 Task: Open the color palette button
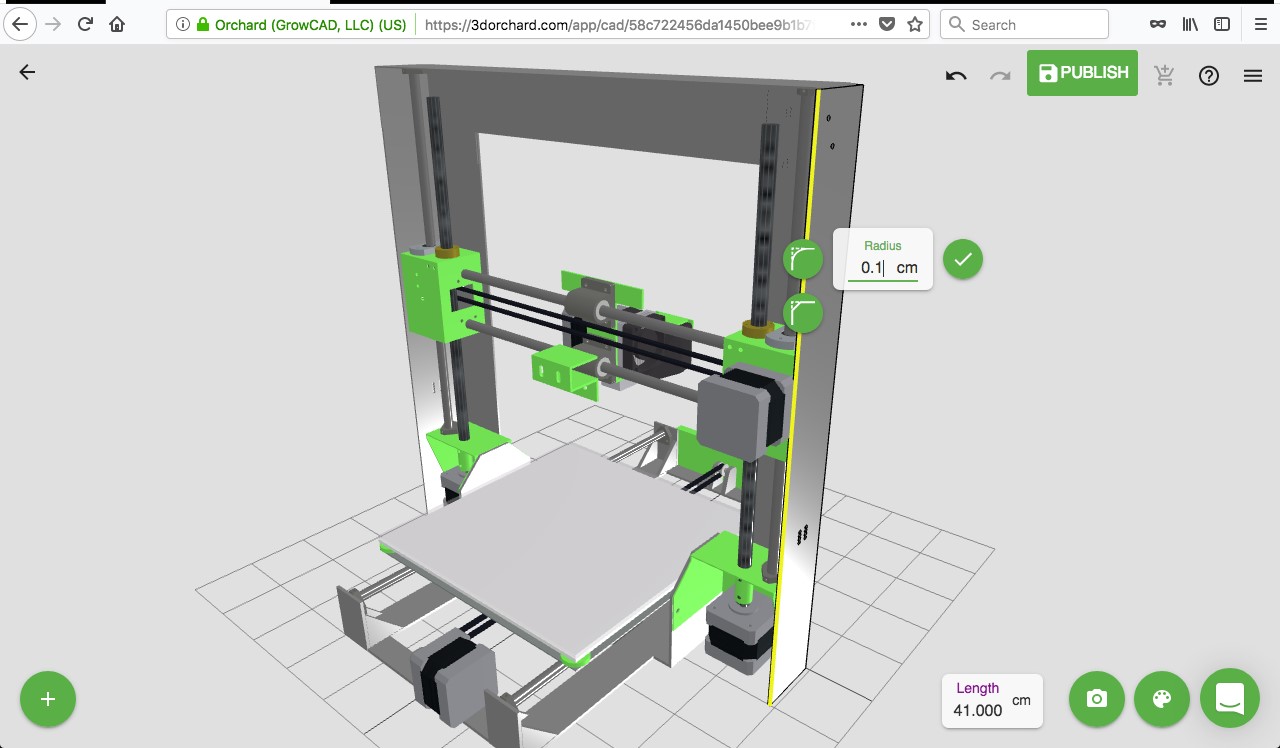(x=1162, y=699)
